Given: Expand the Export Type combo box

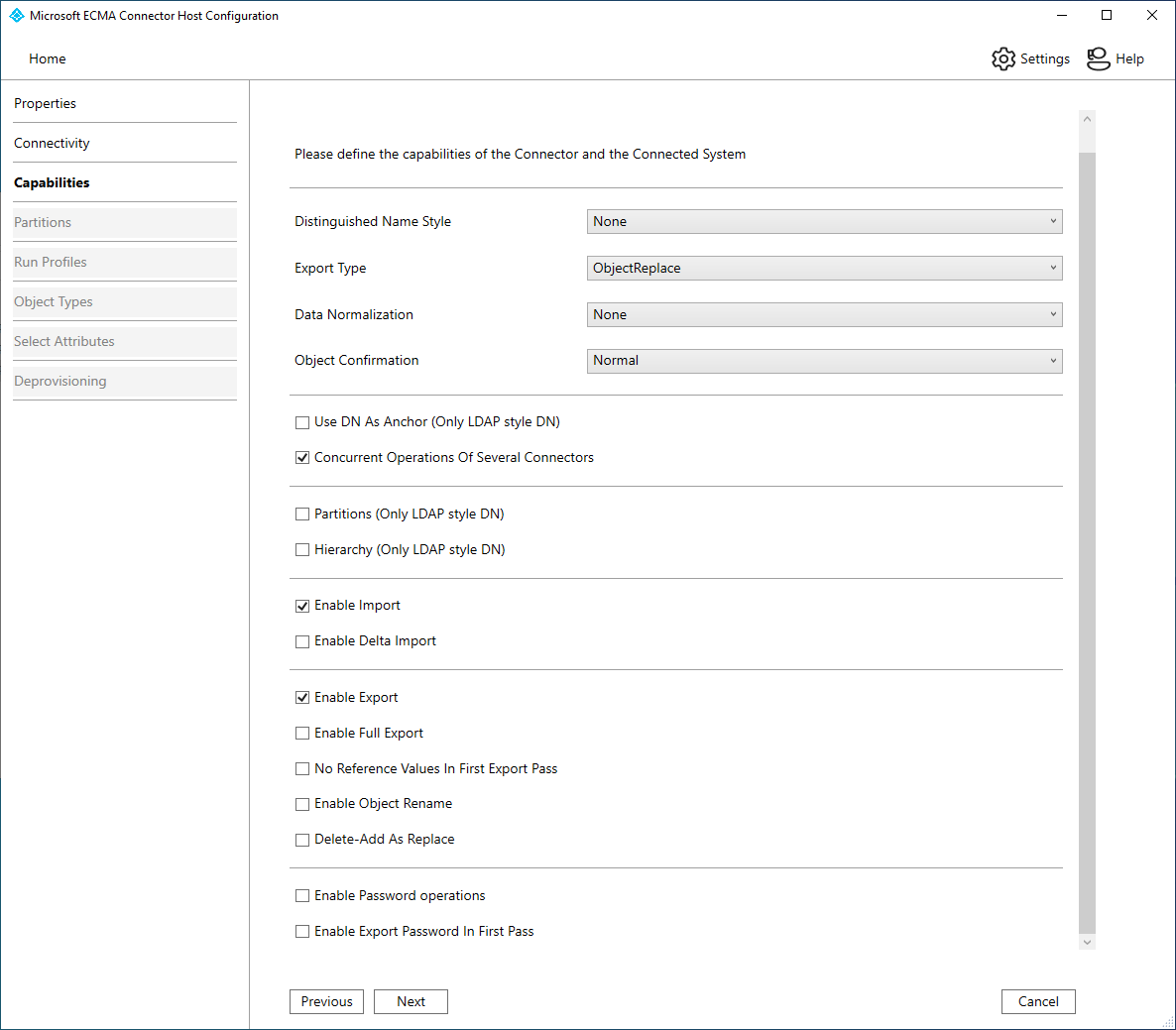Looking at the screenshot, I should 824,269.
